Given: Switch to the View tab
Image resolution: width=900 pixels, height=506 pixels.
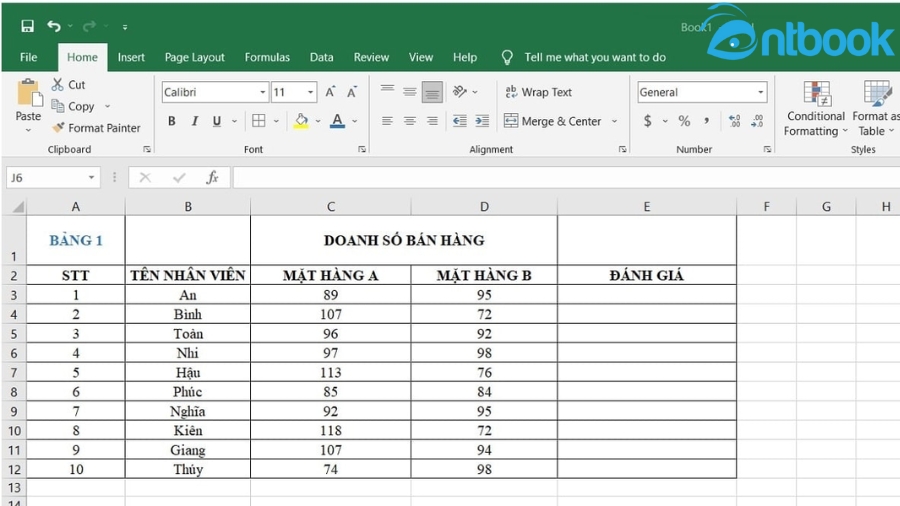Looking at the screenshot, I should pyautogui.click(x=421, y=57).
